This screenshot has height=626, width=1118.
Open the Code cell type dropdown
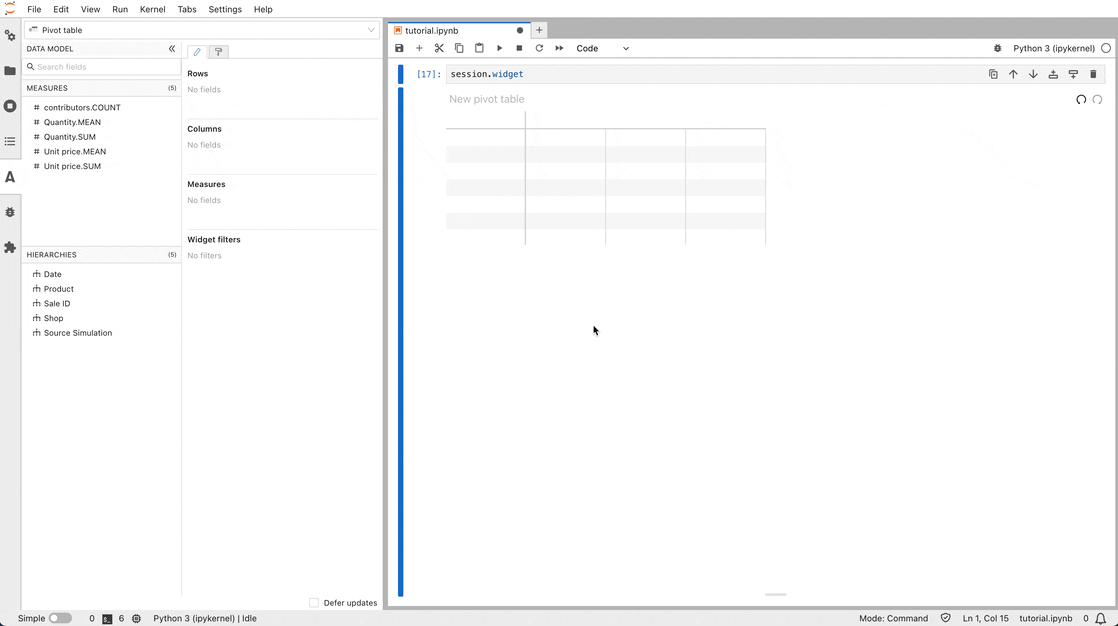(600, 48)
